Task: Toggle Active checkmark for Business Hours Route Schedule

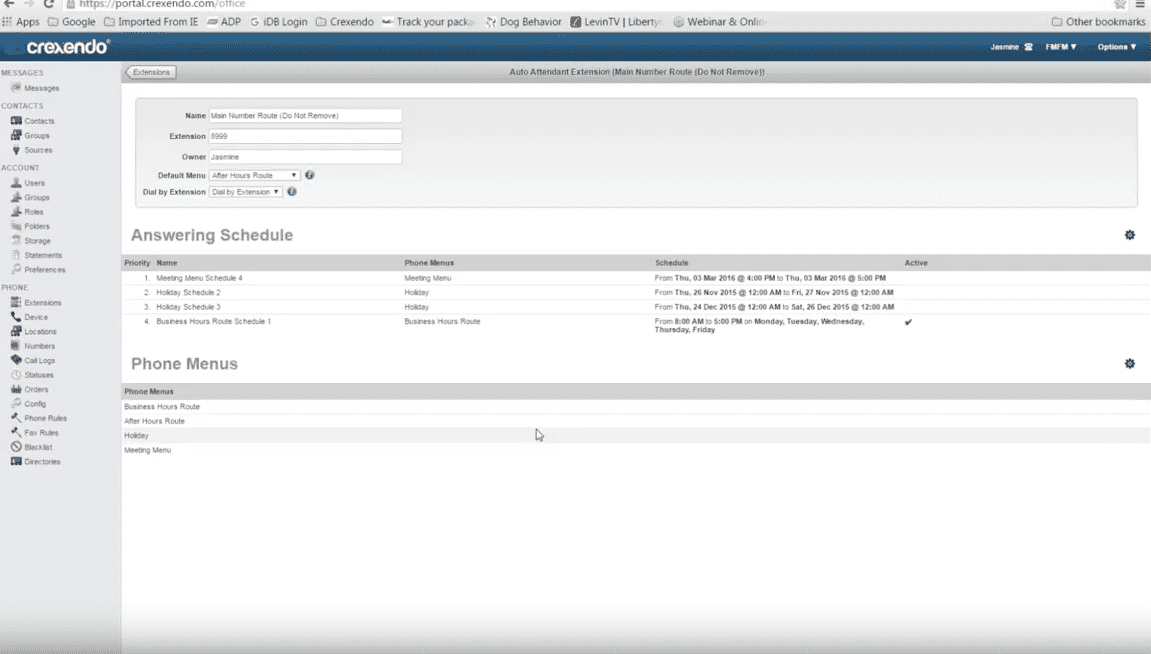Action: (908, 322)
